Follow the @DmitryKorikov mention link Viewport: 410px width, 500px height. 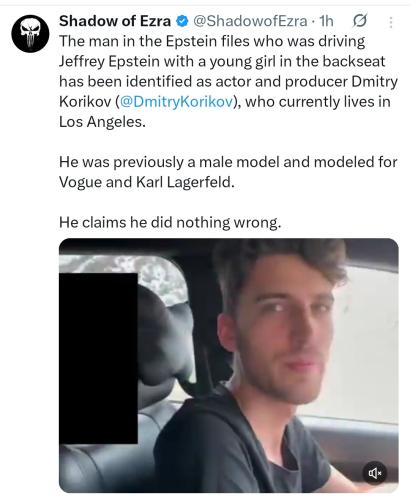click(175, 102)
